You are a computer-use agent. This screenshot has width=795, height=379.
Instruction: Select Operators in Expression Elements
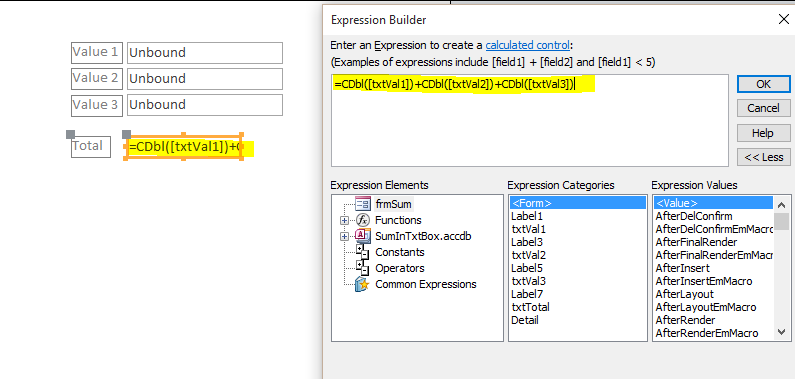pyautogui.click(x=400, y=269)
